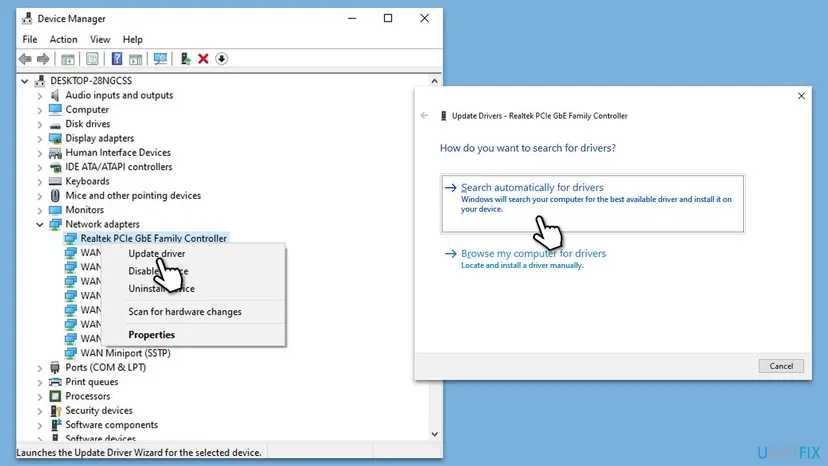Click the Properties sheet toolbar icon
828x466 pixels.
pos(92,59)
